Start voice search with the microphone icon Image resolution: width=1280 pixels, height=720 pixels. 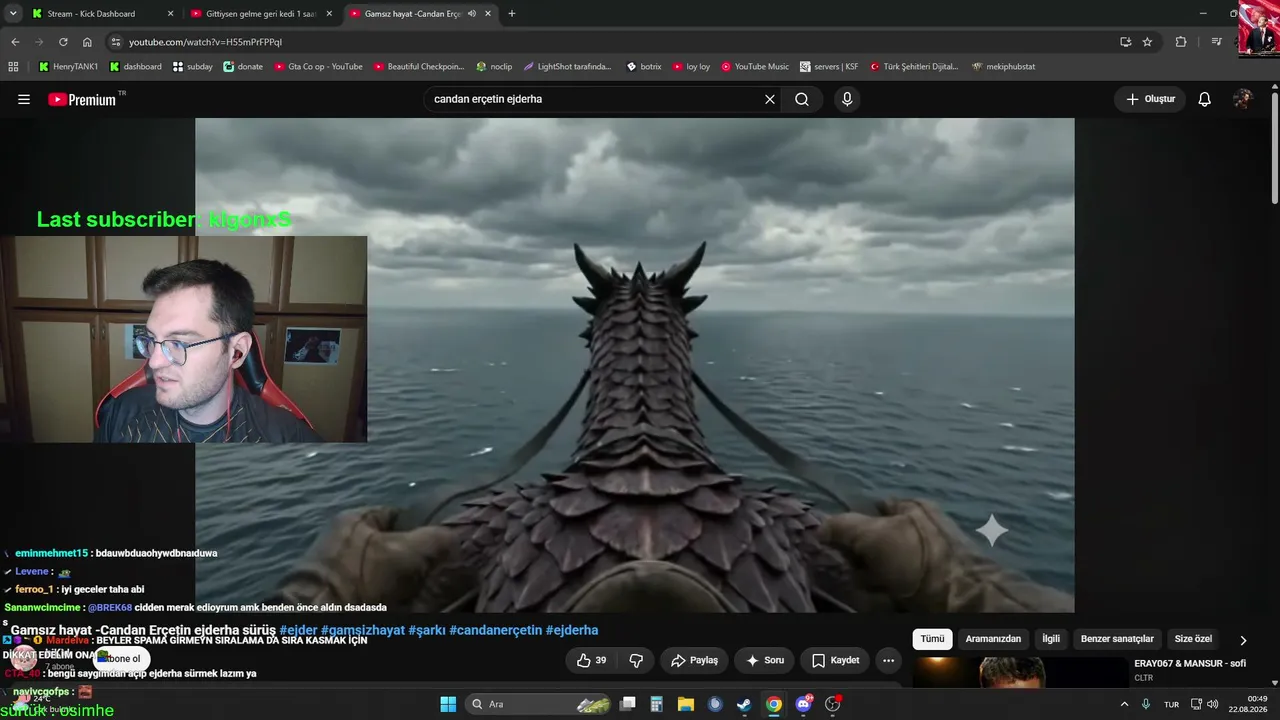[847, 99]
